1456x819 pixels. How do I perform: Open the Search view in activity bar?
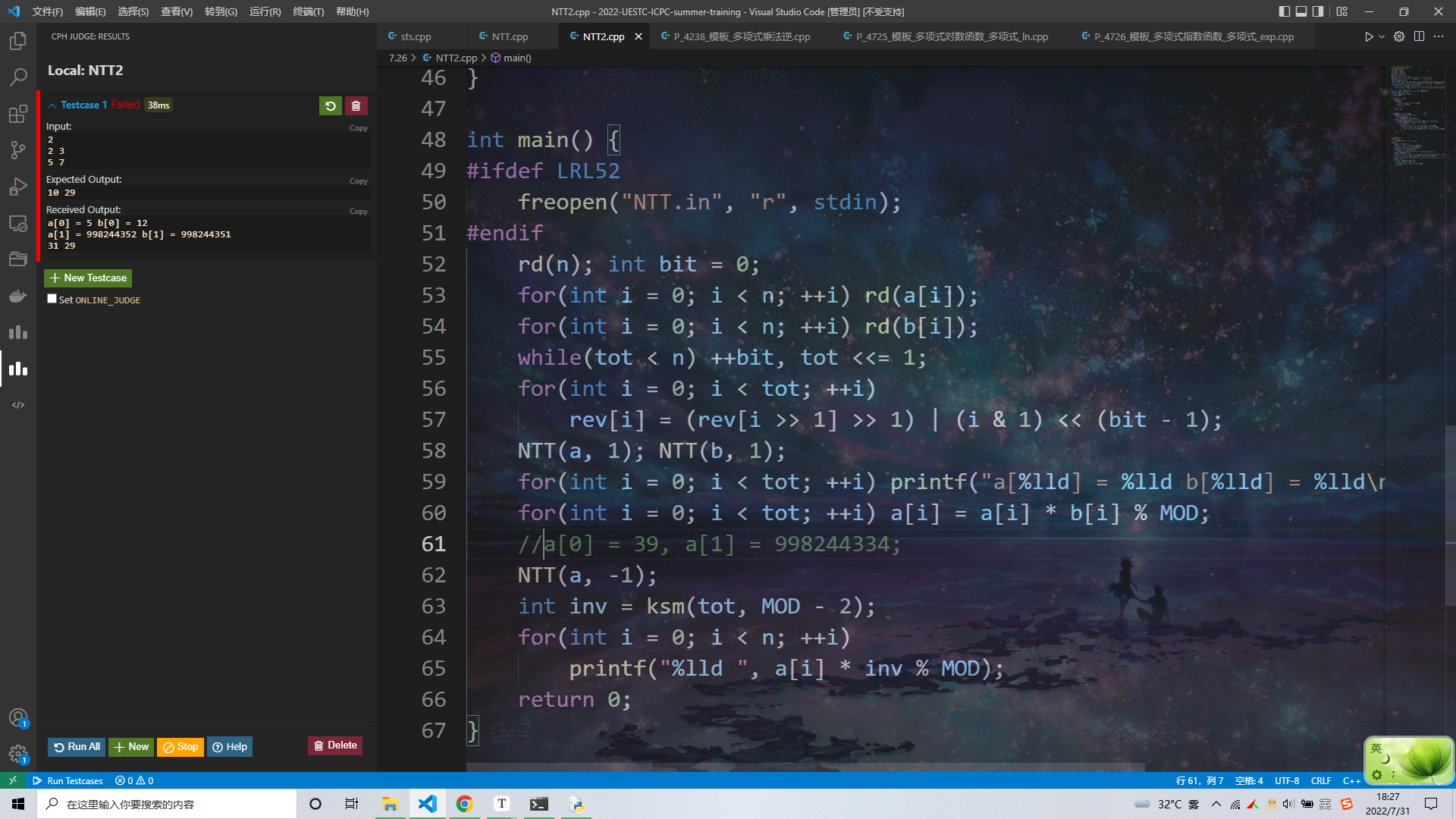pyautogui.click(x=18, y=77)
